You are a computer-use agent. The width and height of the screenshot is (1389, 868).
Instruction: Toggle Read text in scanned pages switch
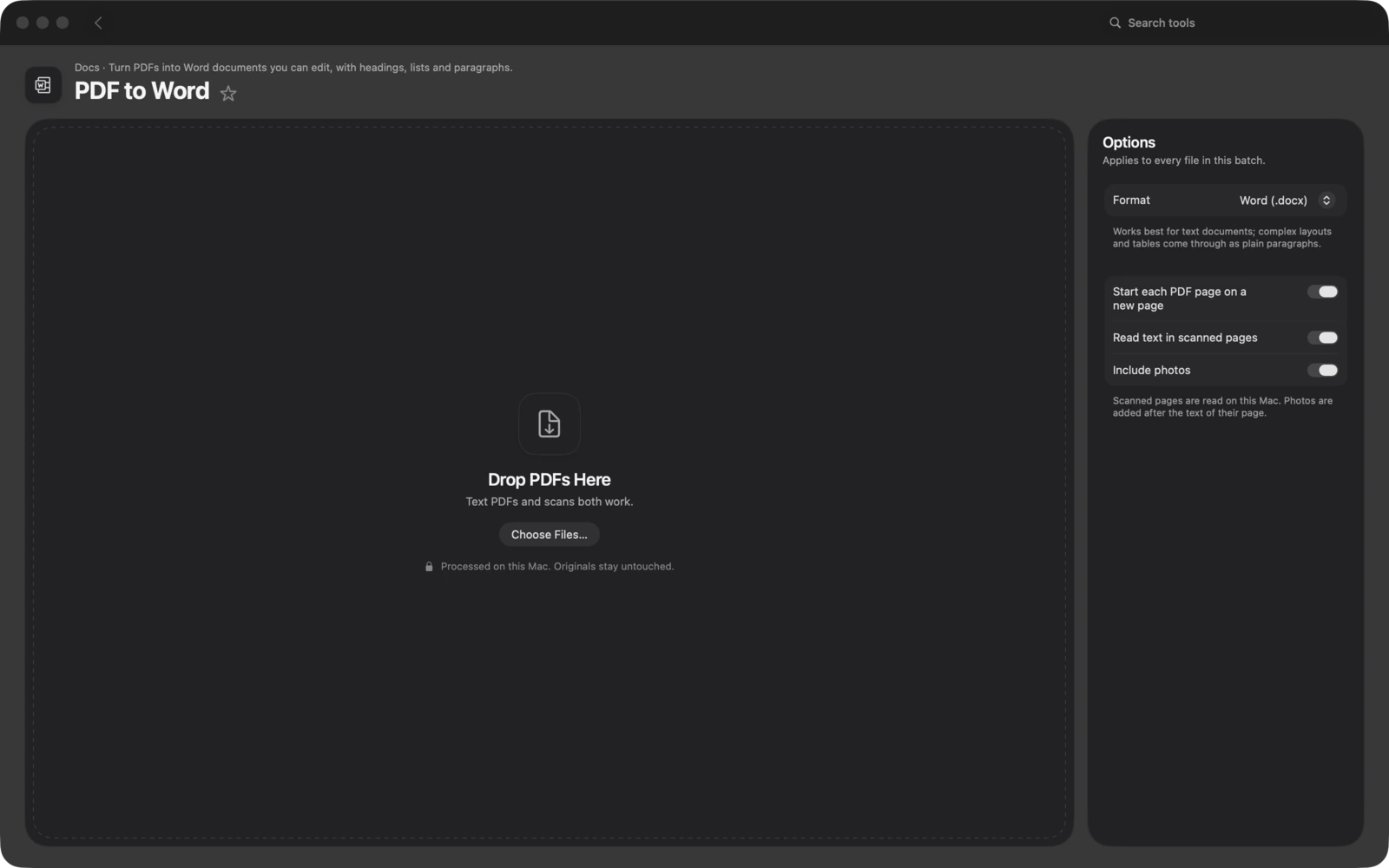point(1322,338)
